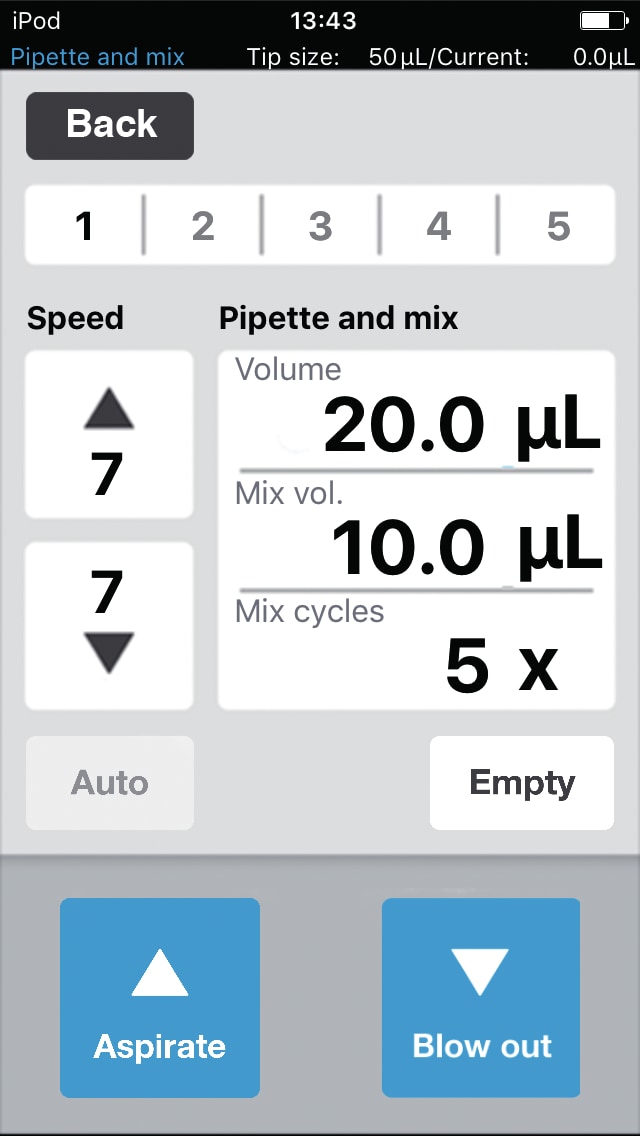Open program preset 2
The width and height of the screenshot is (640, 1136).
click(x=202, y=226)
